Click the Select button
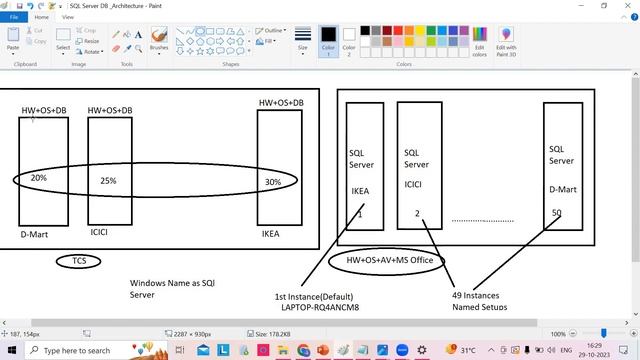The height and width of the screenshot is (360, 640). [x=63, y=38]
